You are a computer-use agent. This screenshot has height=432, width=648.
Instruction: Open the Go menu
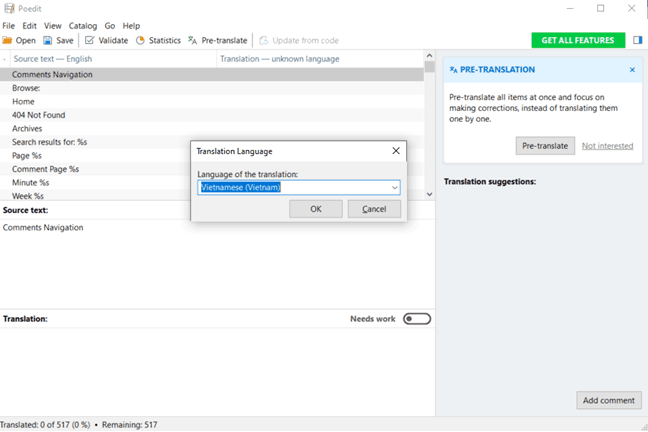110,26
